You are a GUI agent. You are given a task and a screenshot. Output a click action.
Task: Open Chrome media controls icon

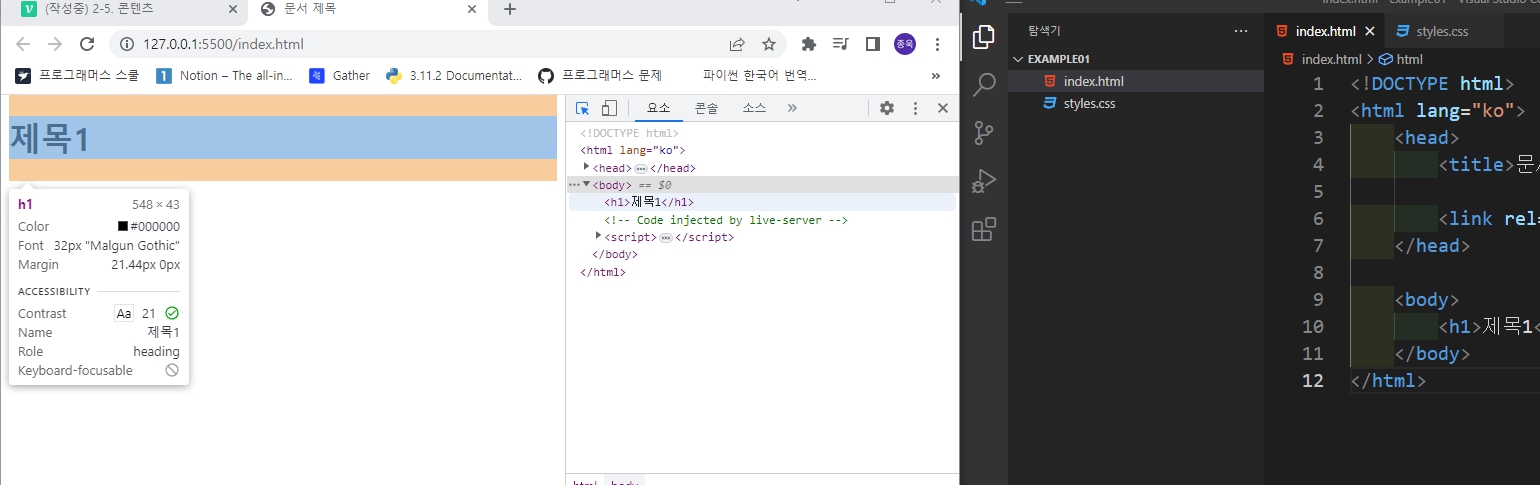(840, 44)
